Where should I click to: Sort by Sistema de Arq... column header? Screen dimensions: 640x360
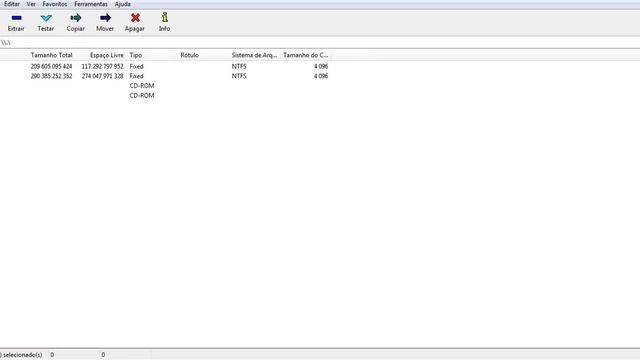[x=254, y=55]
